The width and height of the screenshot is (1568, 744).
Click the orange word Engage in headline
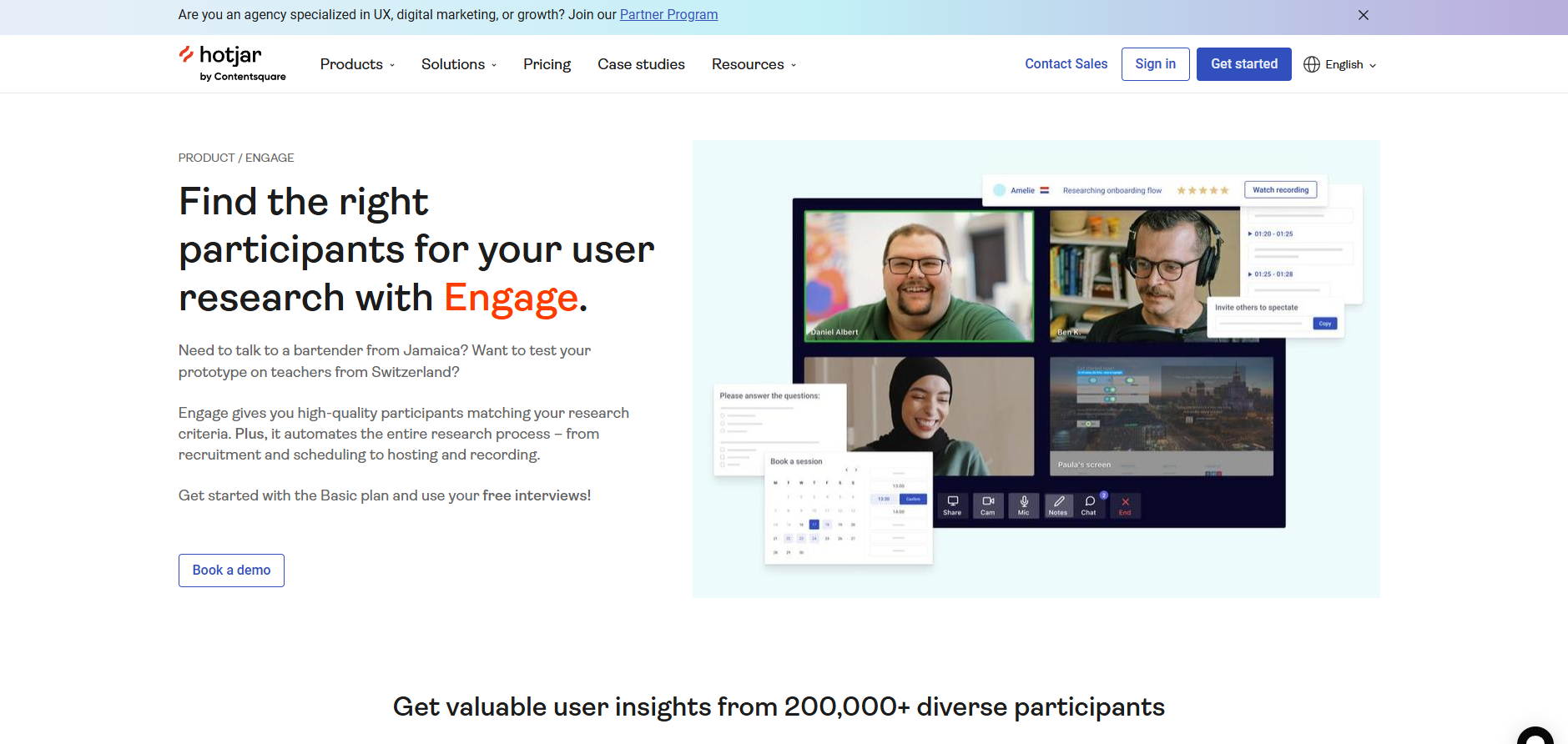click(511, 298)
